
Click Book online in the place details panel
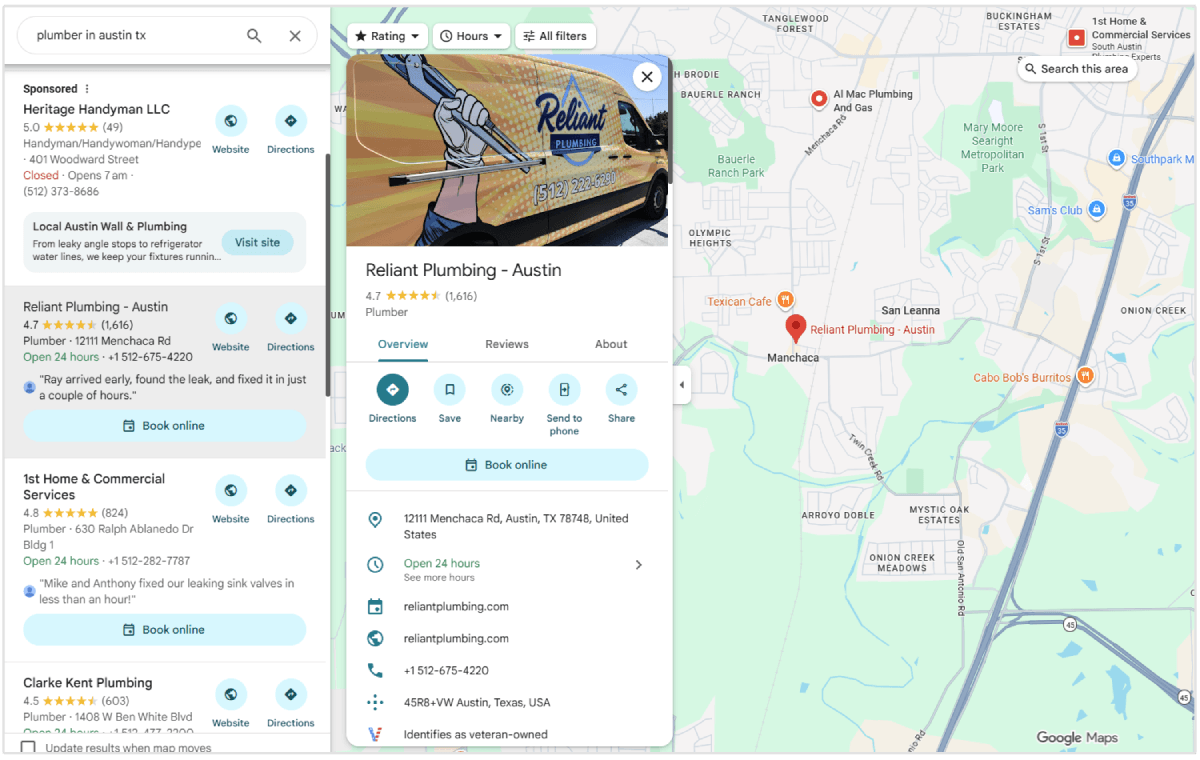(507, 465)
